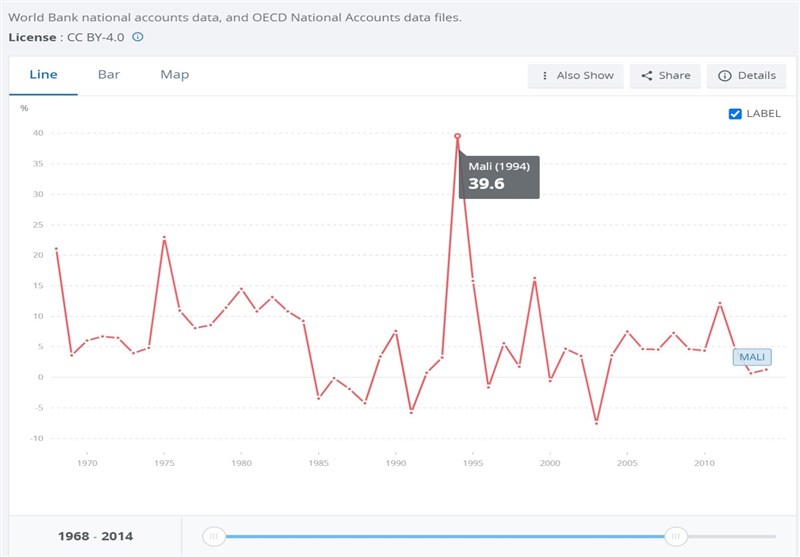The height and width of the screenshot is (557, 800).
Task: Click the share icon
Action: click(x=647, y=76)
